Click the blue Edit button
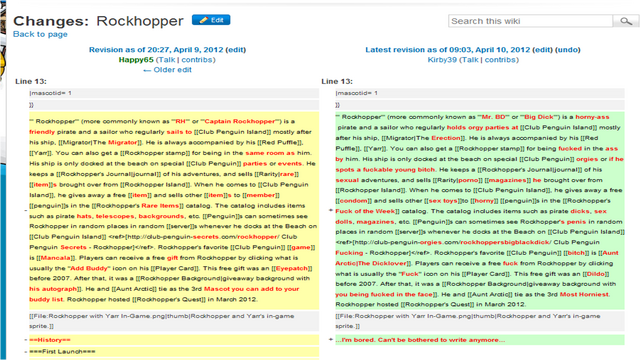640x360 pixels. point(211,20)
